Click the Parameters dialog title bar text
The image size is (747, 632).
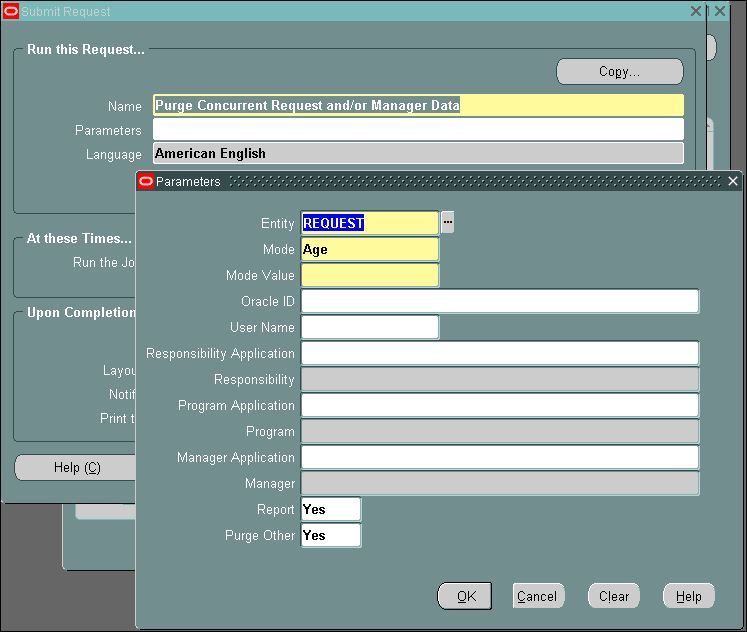tap(188, 181)
